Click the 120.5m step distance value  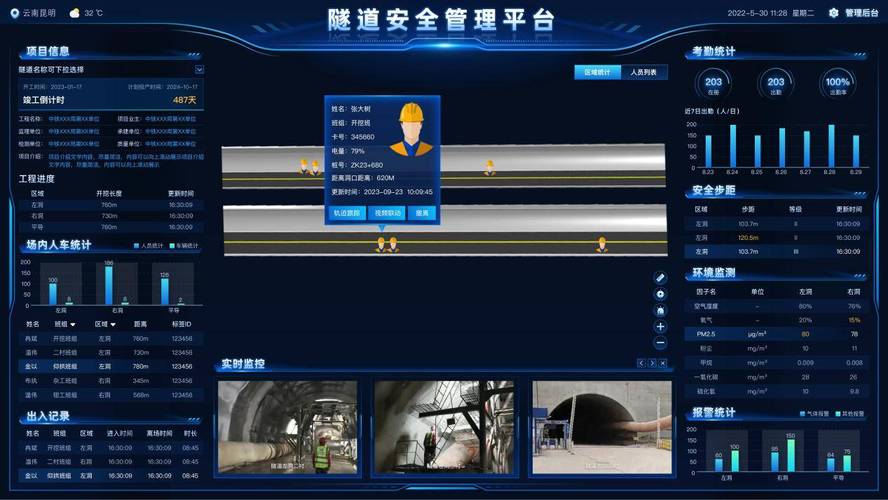[x=748, y=238]
